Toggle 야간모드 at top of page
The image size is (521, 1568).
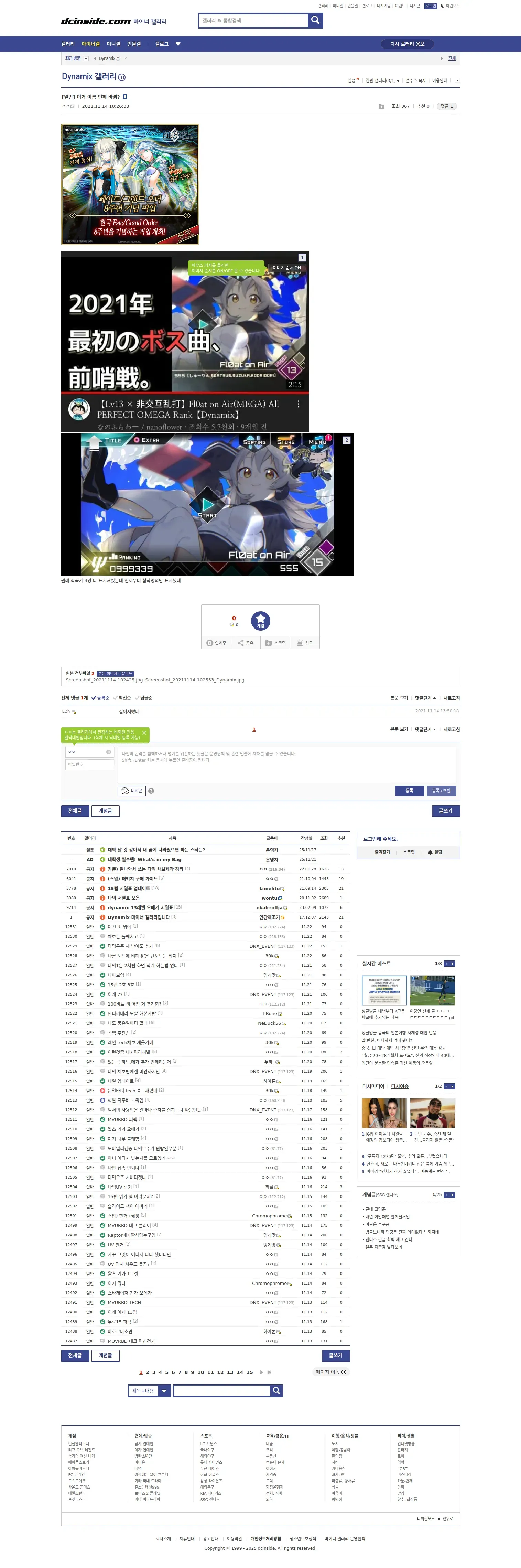tap(450, 6)
